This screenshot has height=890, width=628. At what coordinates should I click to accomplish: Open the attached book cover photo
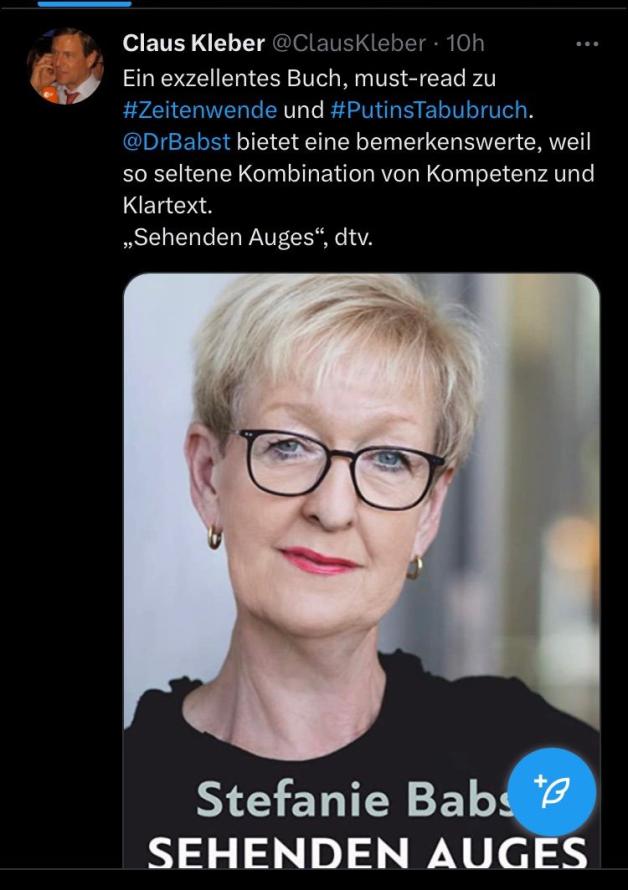[362, 570]
